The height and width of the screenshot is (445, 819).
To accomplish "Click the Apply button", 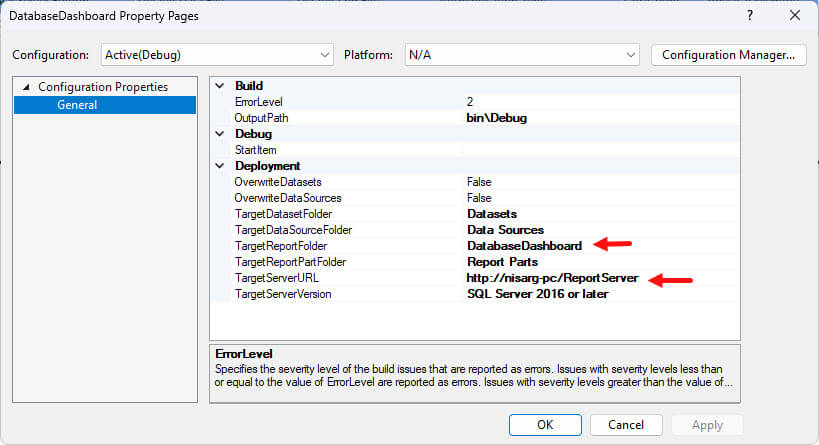I will tap(707, 425).
